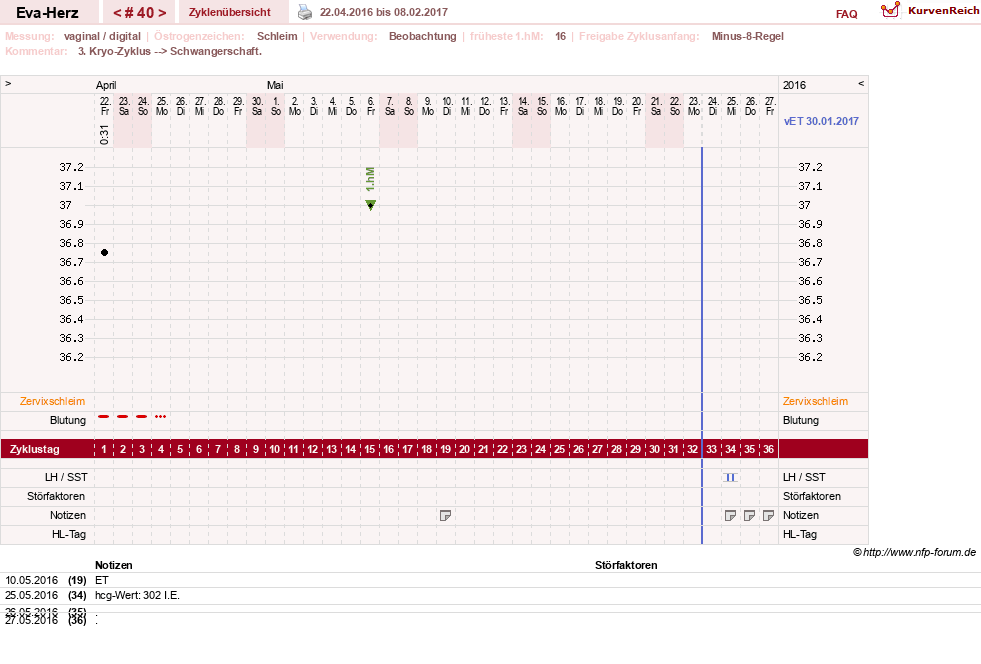The height and width of the screenshot is (664, 981).
Task: Click the date header '25. Mi' in May
Action: 731,106
